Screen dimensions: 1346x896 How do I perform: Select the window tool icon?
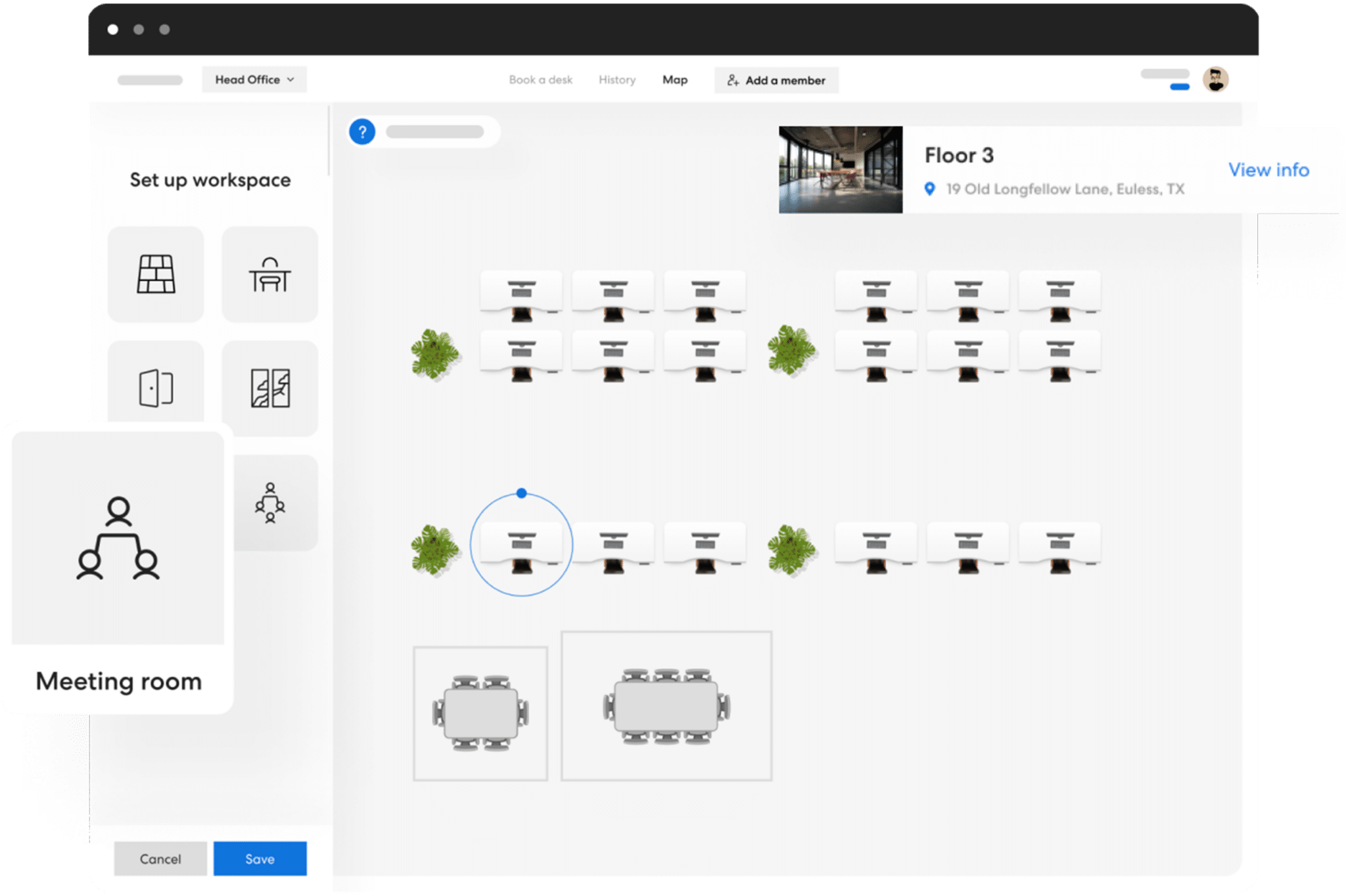click(269, 388)
